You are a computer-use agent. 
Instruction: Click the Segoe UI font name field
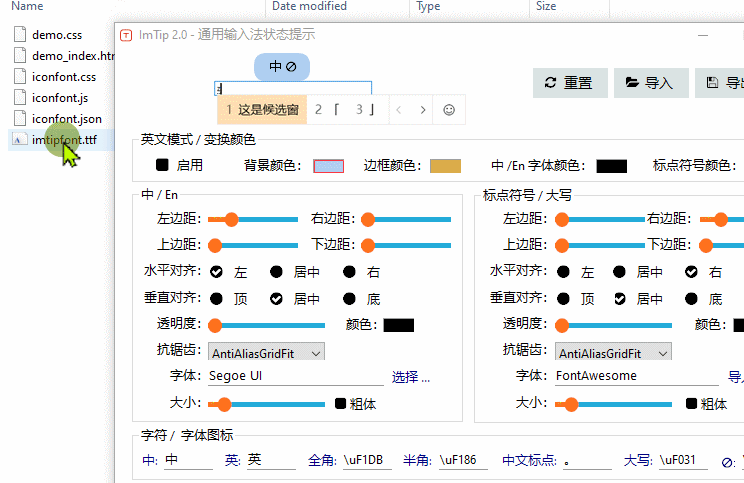(296, 376)
